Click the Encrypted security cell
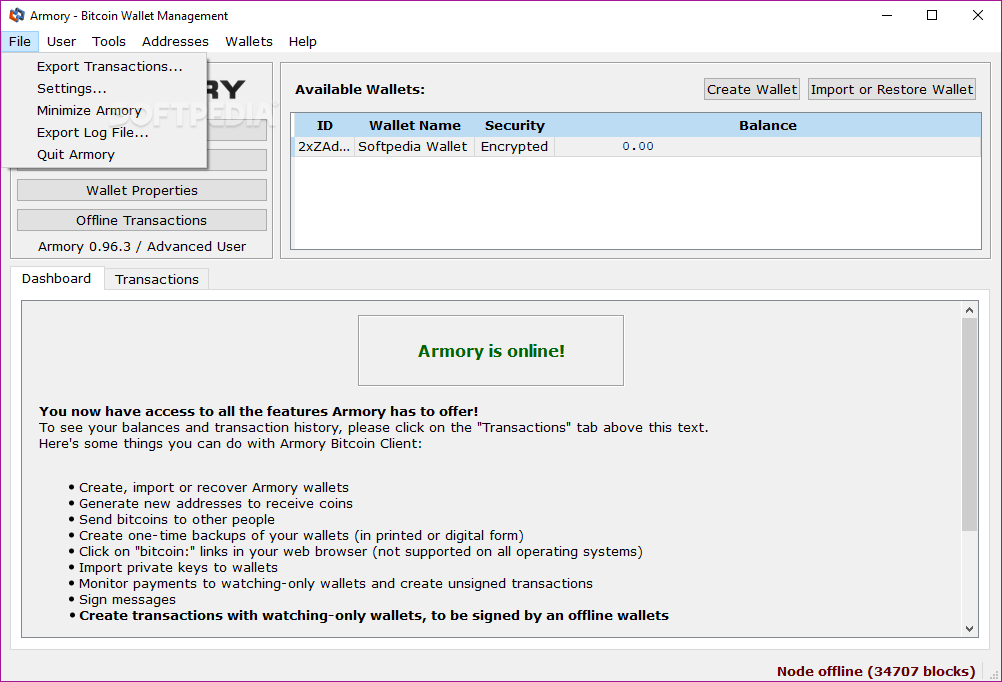This screenshot has width=1002, height=682. point(514,146)
